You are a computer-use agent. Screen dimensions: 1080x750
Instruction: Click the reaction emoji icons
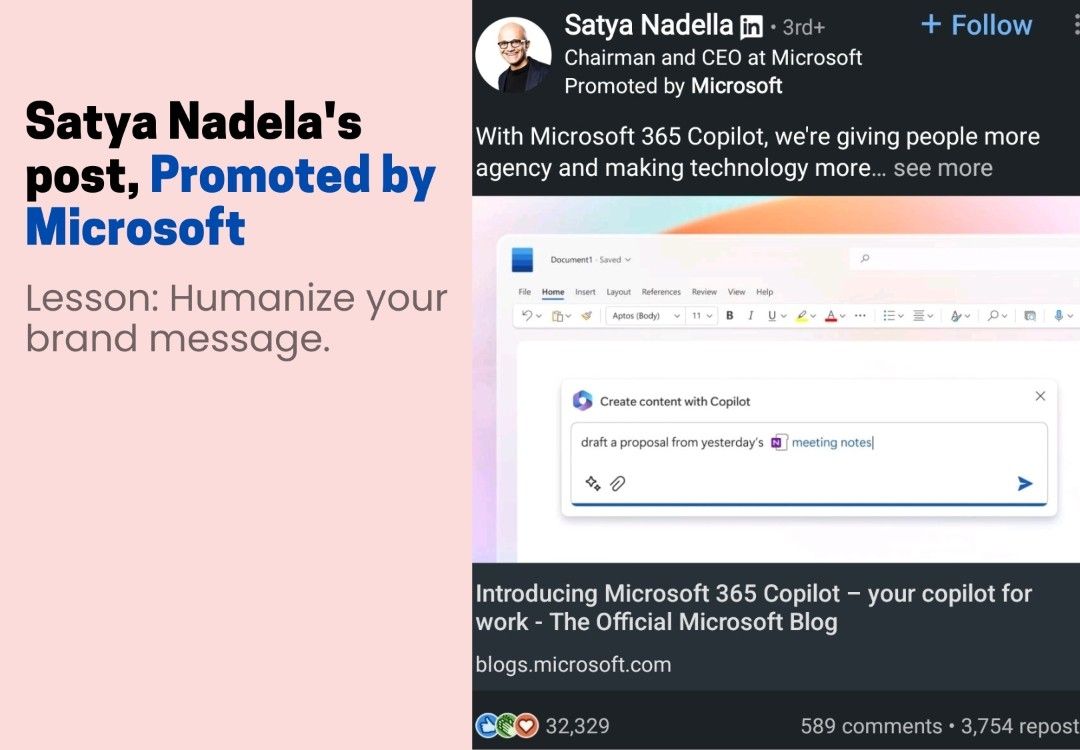(x=507, y=726)
